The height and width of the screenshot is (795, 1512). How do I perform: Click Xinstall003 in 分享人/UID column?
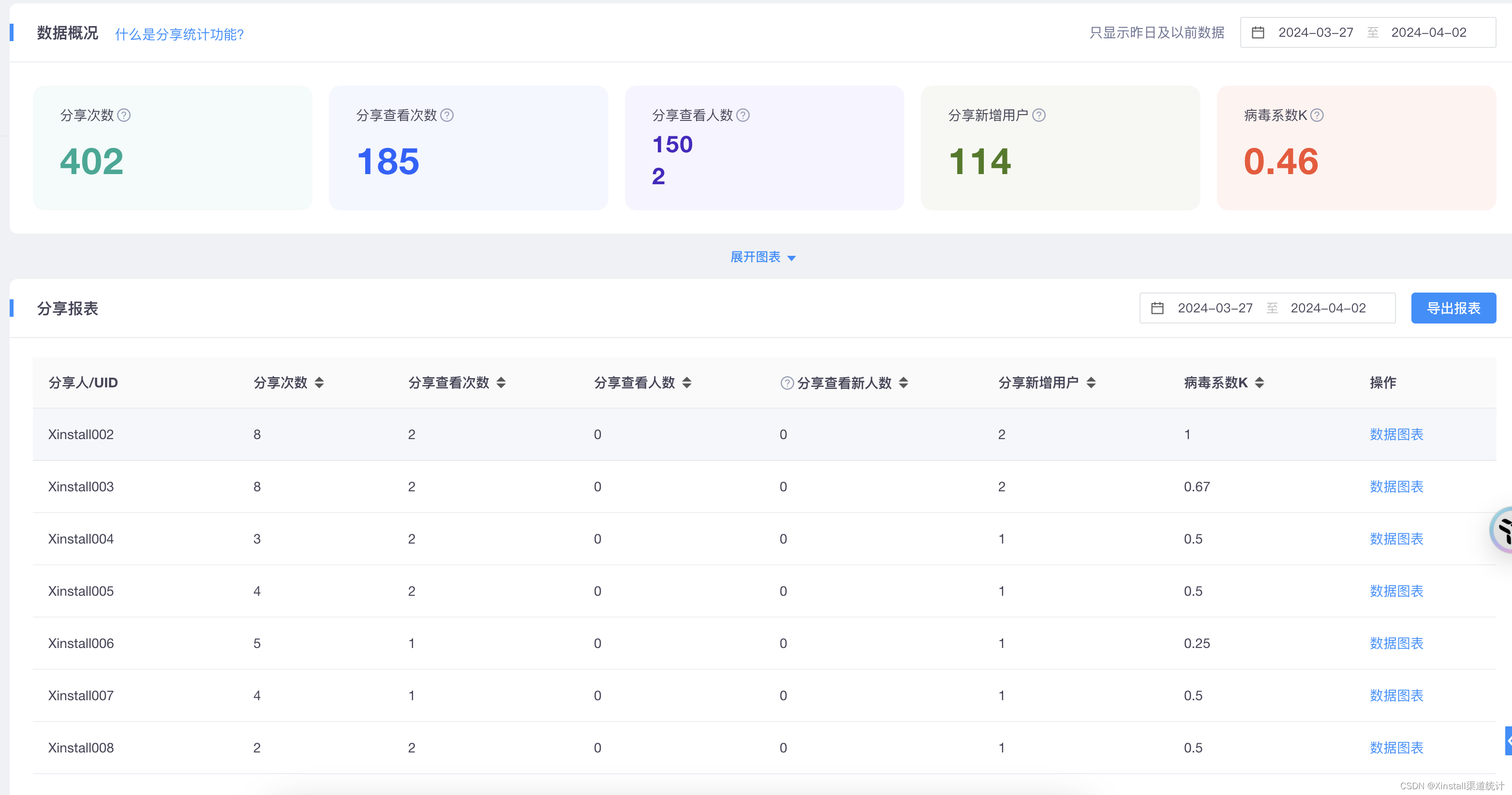[81, 487]
